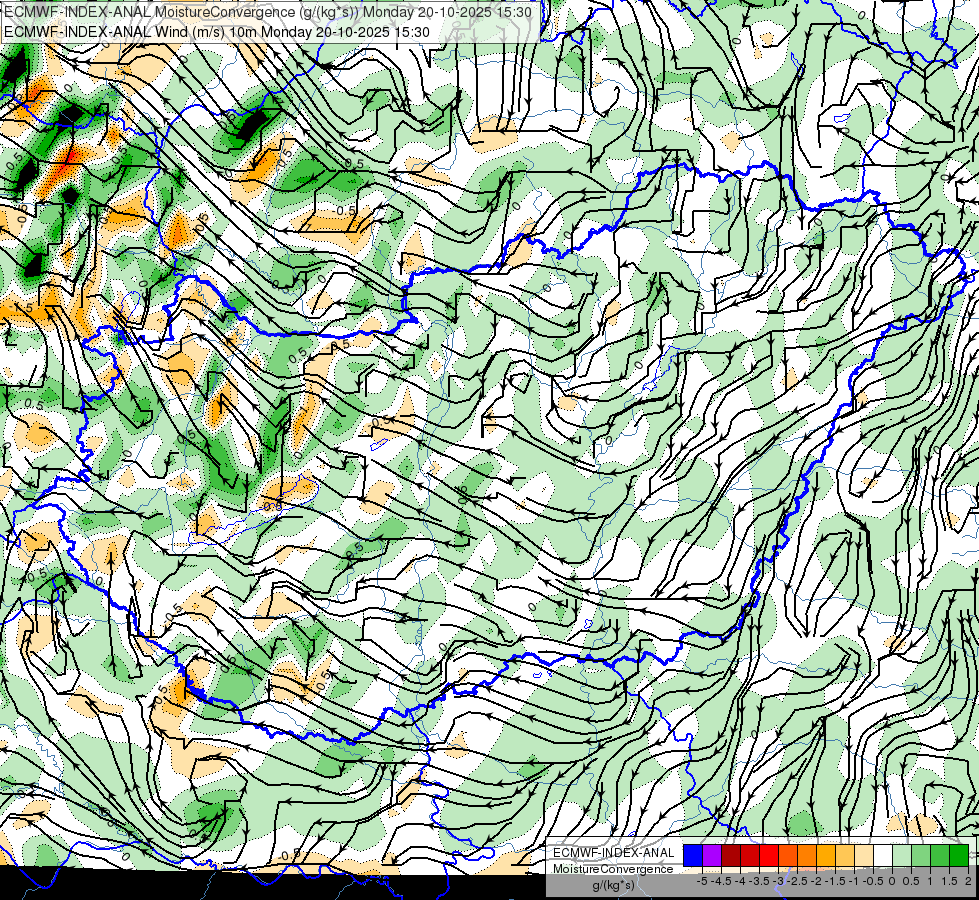Click the legend tick value -3.5
Screen dimensions: 979x900
(x=758, y=881)
